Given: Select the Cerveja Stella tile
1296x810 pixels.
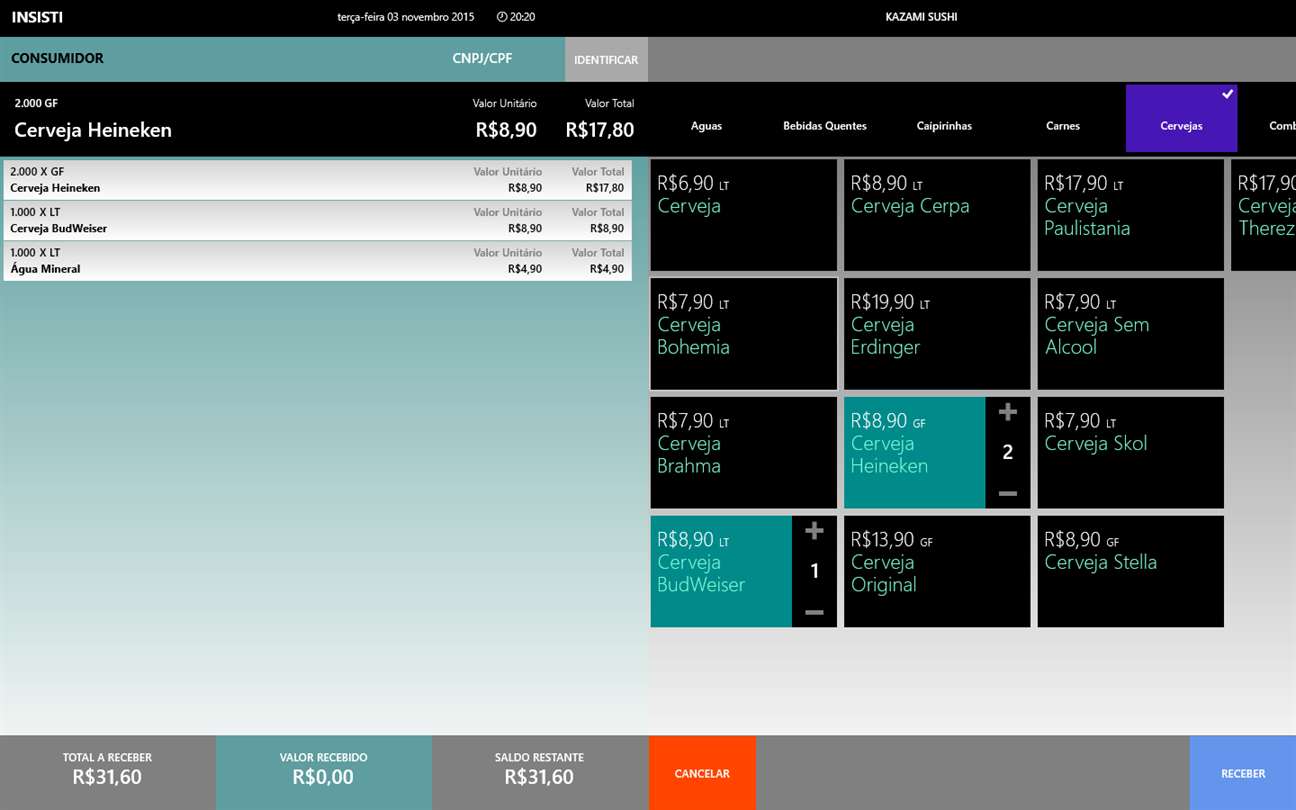Looking at the screenshot, I should [1130, 571].
